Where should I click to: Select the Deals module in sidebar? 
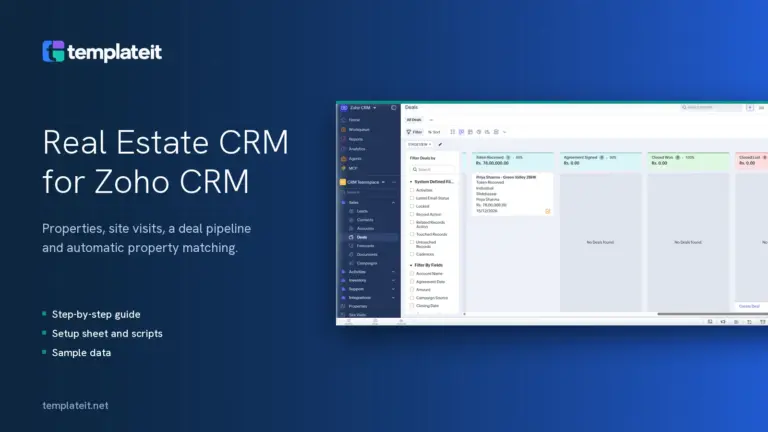362,237
